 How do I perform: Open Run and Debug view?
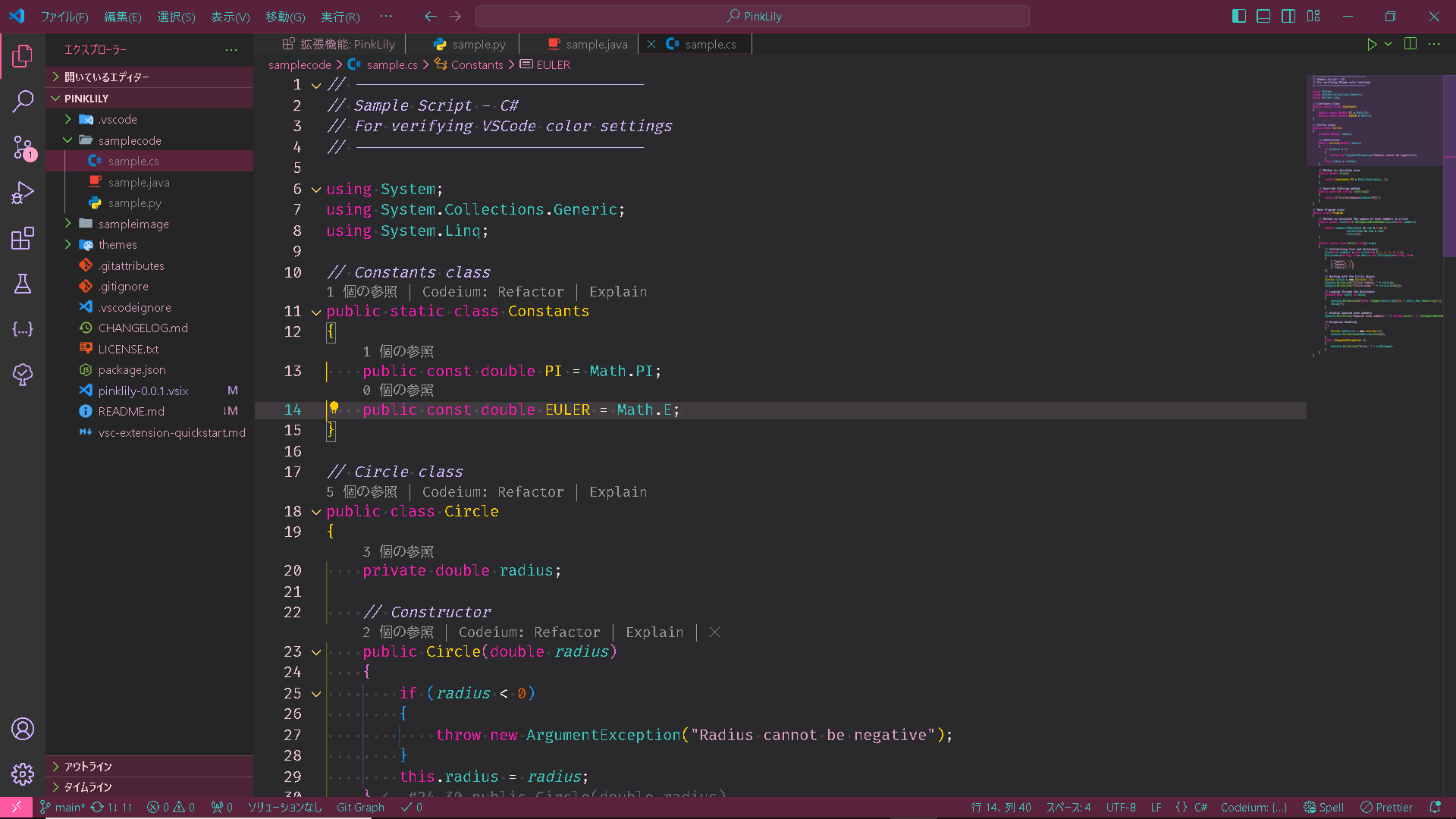point(23,193)
